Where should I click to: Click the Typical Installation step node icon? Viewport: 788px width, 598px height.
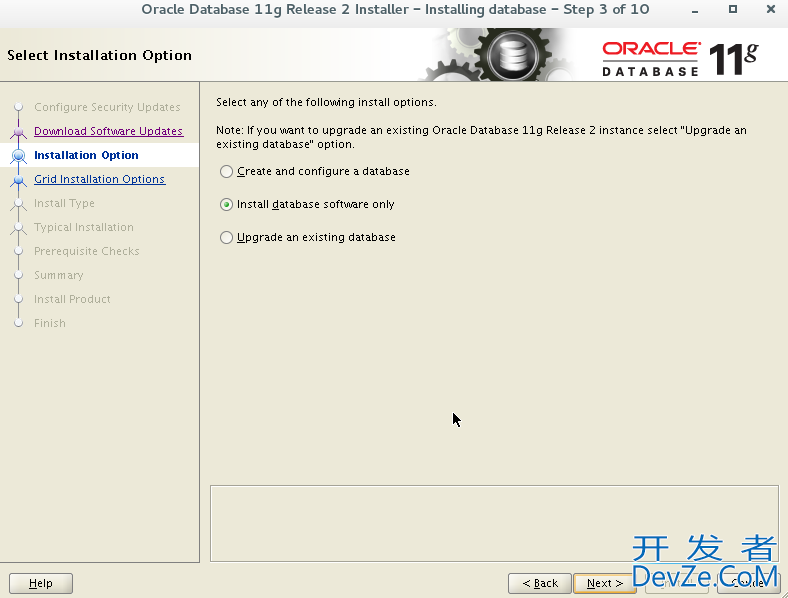click(x=19, y=228)
